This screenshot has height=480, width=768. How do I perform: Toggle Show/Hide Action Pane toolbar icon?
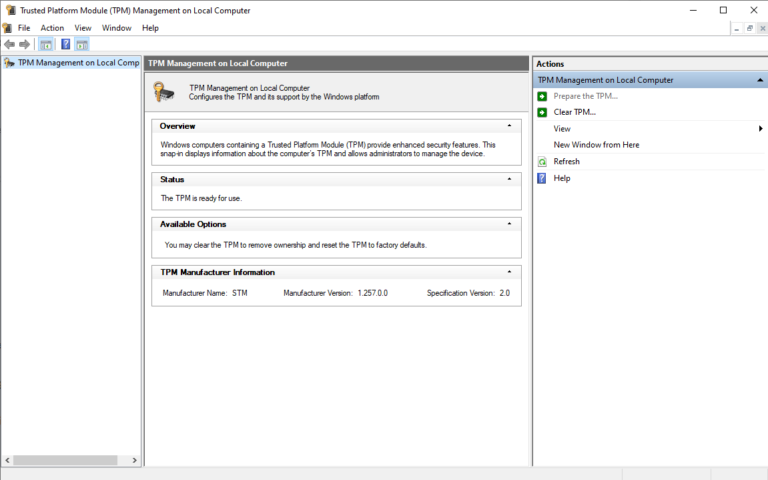[x=82, y=44]
